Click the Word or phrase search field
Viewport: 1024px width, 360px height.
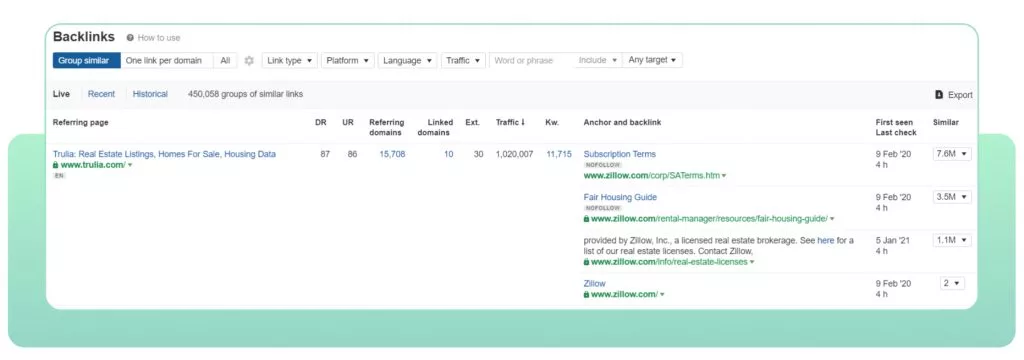point(532,61)
